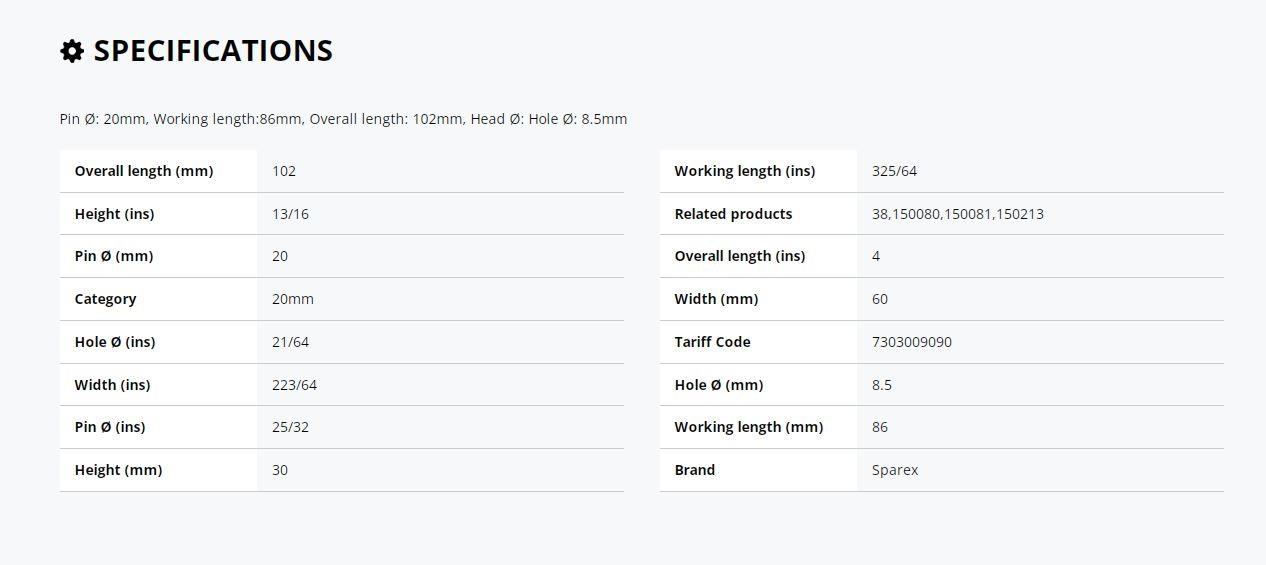Click the pin dimensions summary line

click(343, 119)
